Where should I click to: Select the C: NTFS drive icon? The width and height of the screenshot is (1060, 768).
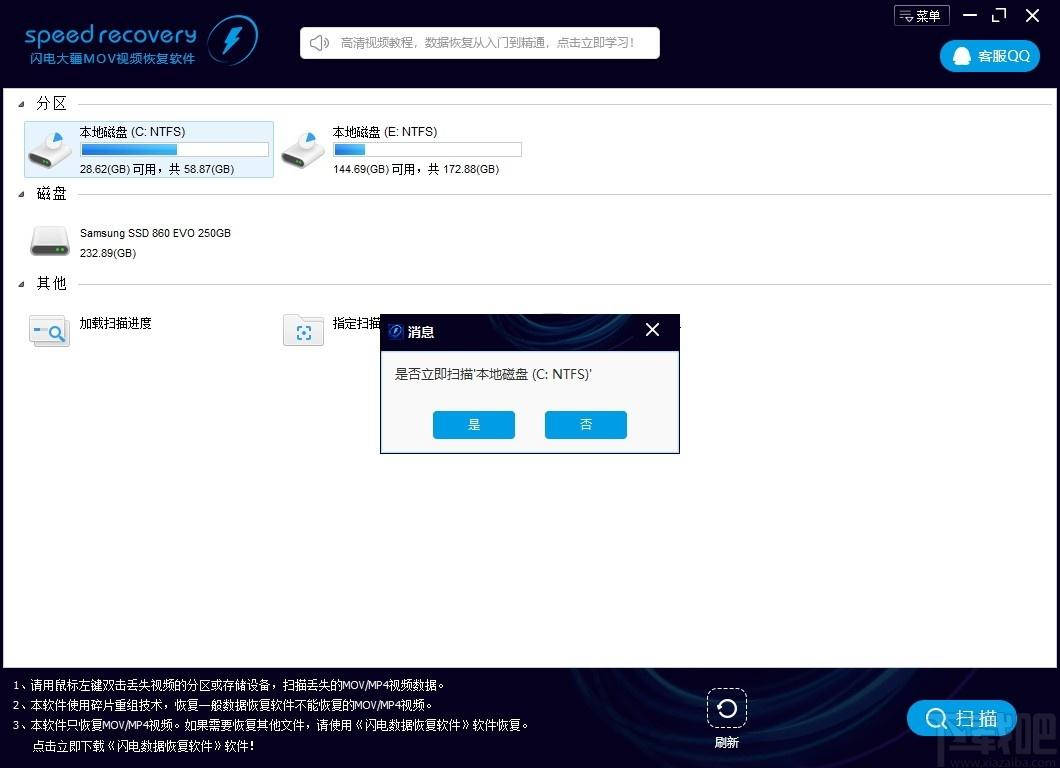49,150
